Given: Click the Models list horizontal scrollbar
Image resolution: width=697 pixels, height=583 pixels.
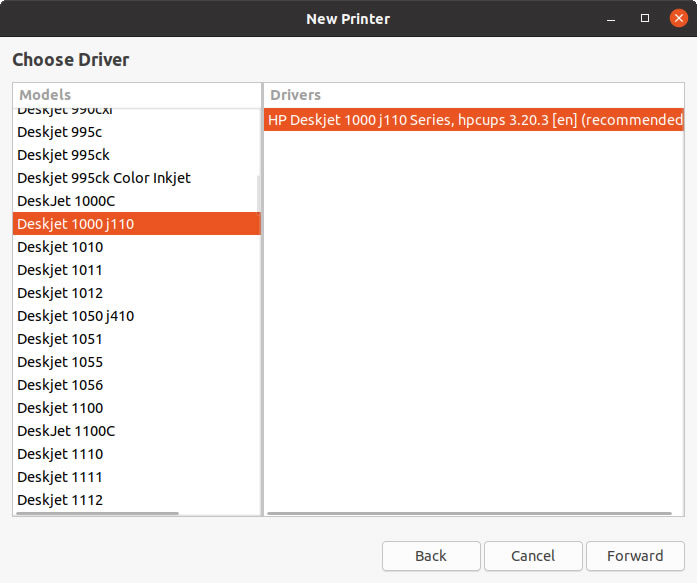Looking at the screenshot, I should [x=97, y=514].
